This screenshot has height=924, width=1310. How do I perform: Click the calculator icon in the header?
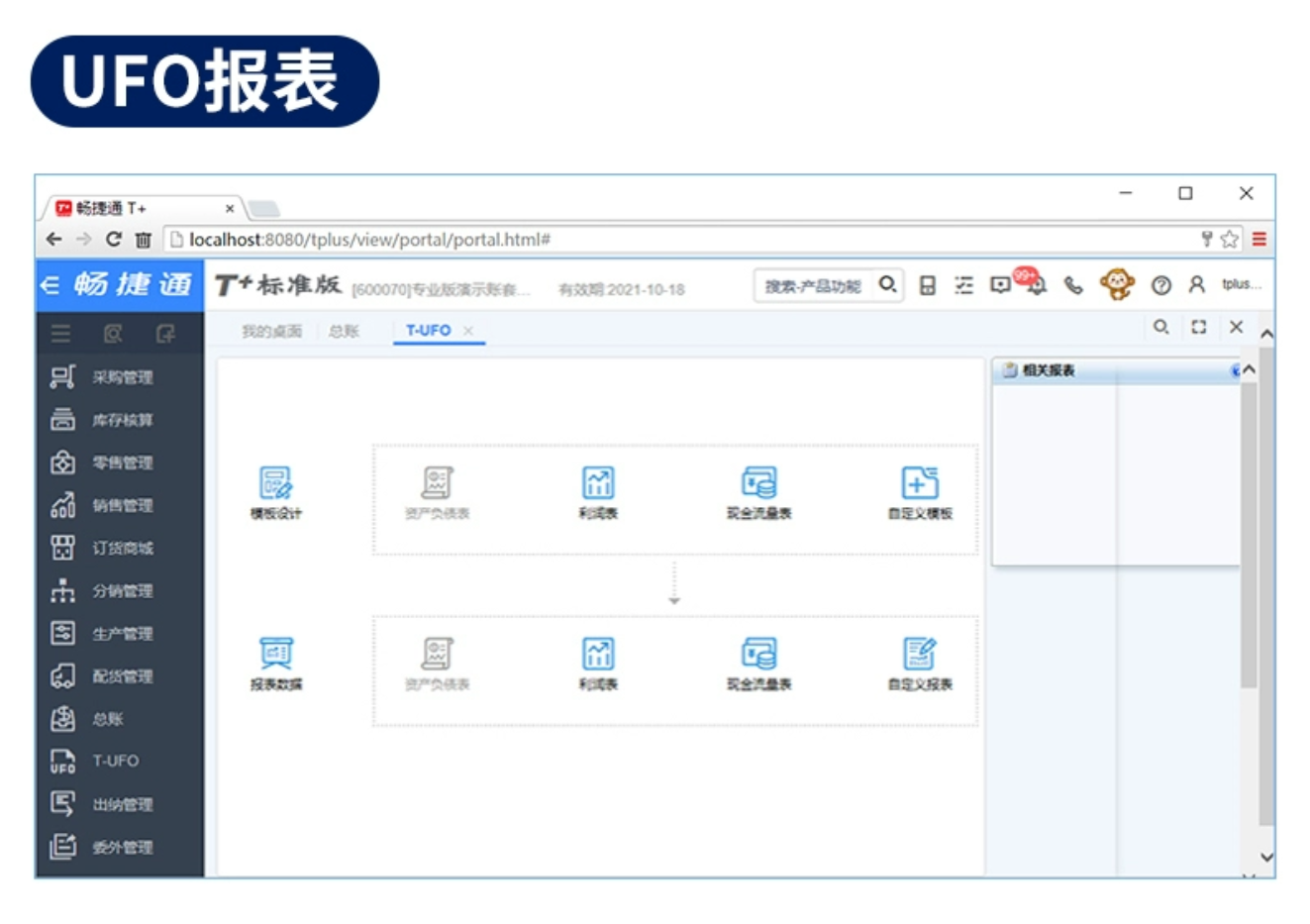(x=928, y=286)
